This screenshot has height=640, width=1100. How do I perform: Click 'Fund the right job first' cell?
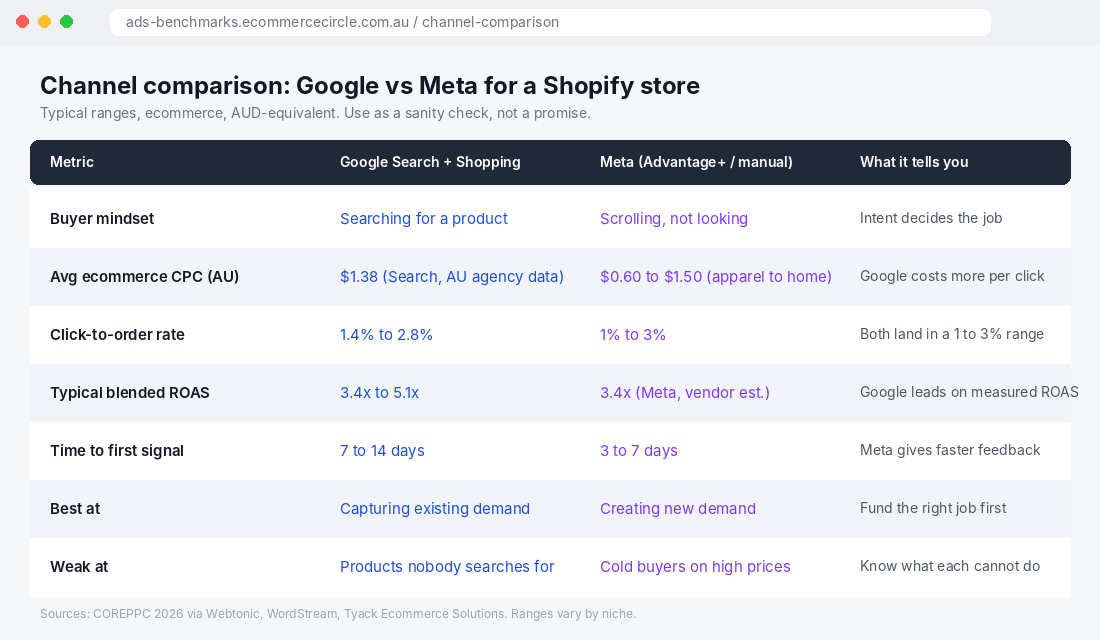(933, 508)
